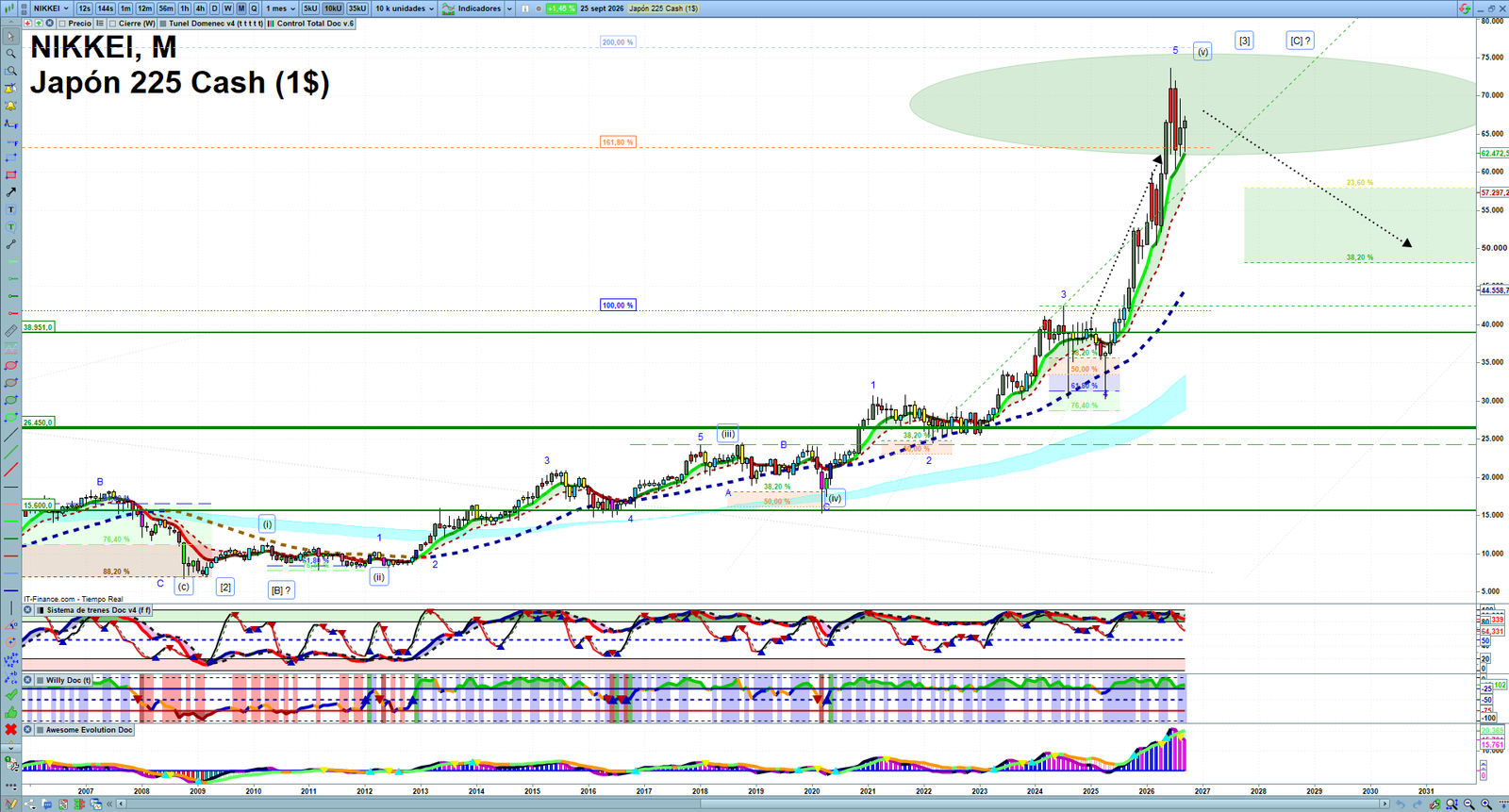Screen dimensions: 1509x812
Task: Toggle the W weekly timeframe
Action: [228, 8]
